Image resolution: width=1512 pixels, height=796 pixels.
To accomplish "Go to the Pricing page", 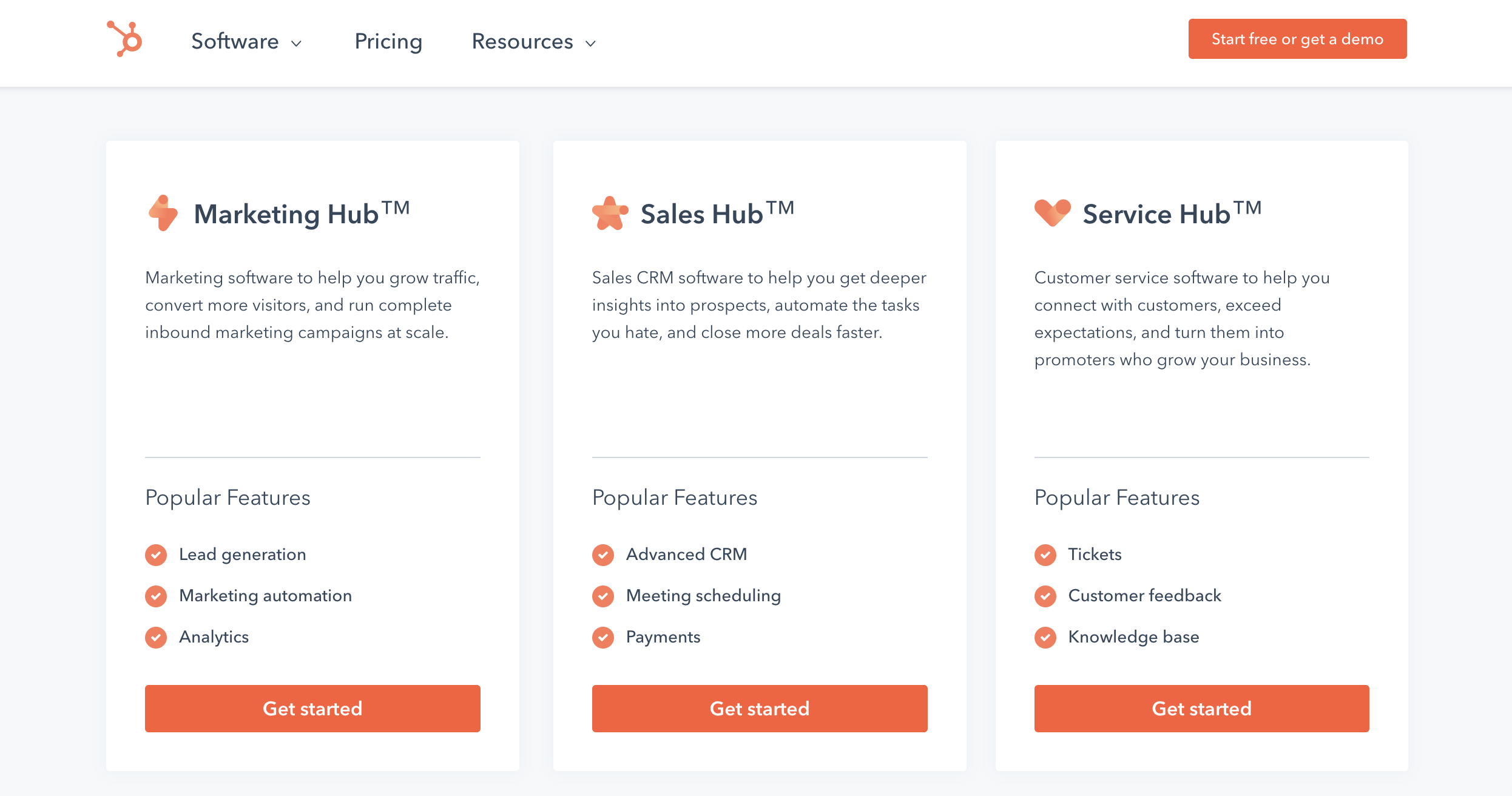I will [x=388, y=41].
